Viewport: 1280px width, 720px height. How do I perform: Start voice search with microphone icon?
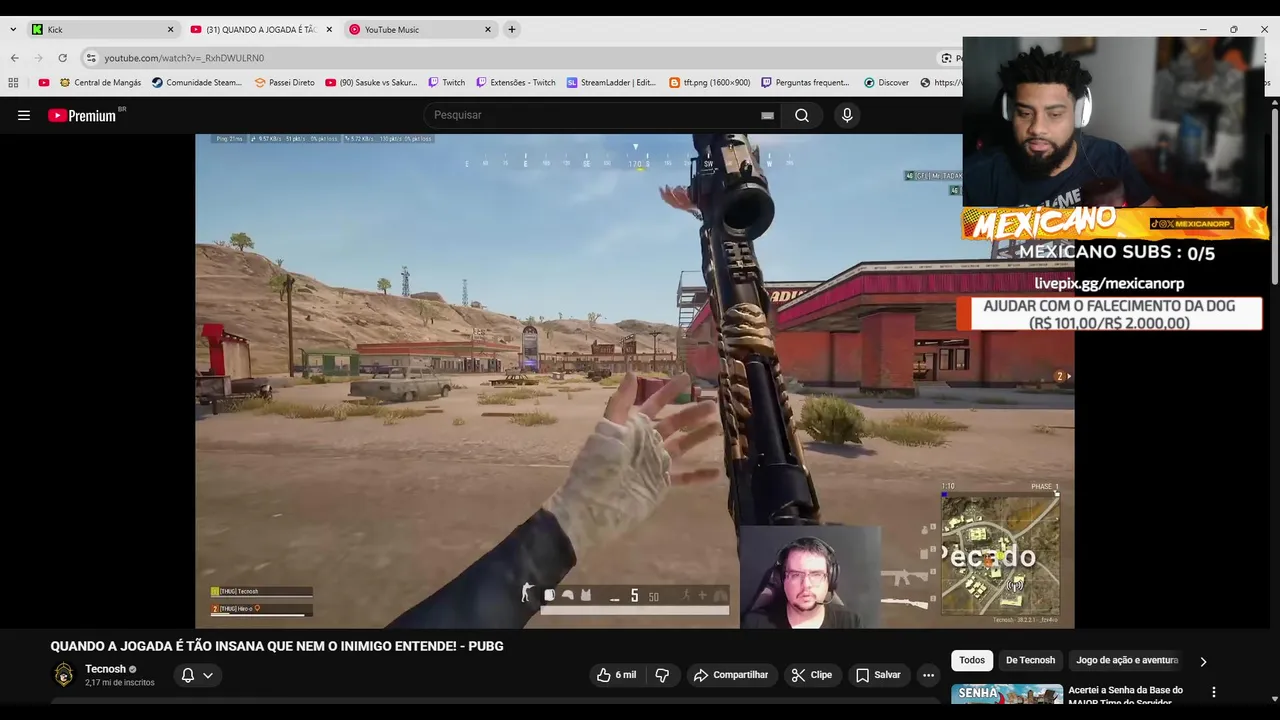tap(847, 115)
